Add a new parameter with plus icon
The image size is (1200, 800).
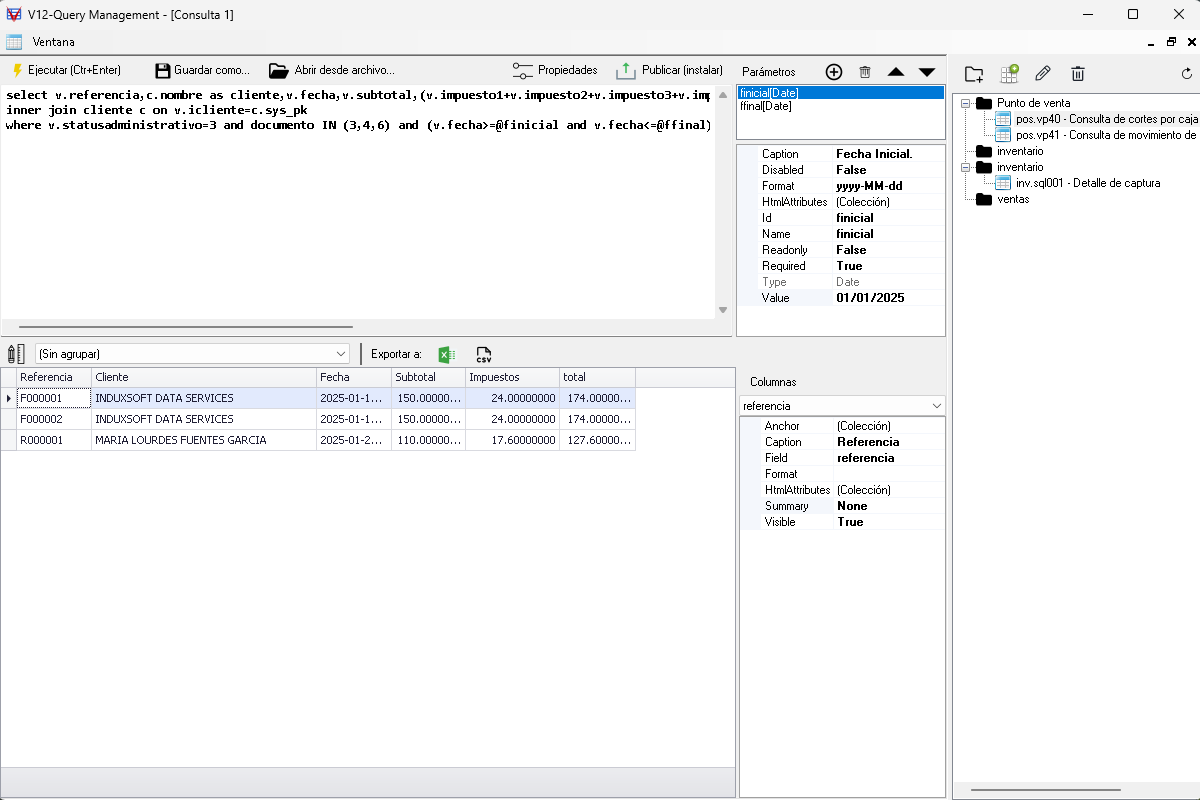pyautogui.click(x=834, y=72)
